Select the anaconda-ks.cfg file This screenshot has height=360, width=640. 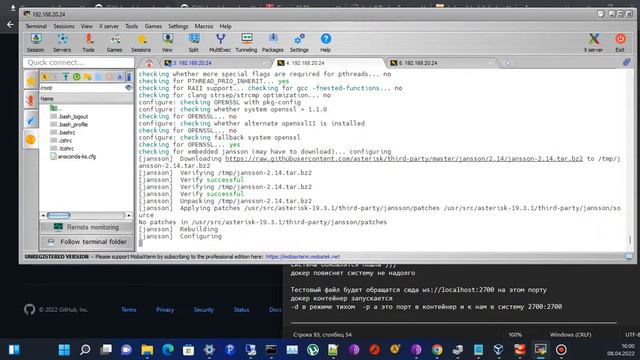(x=73, y=156)
